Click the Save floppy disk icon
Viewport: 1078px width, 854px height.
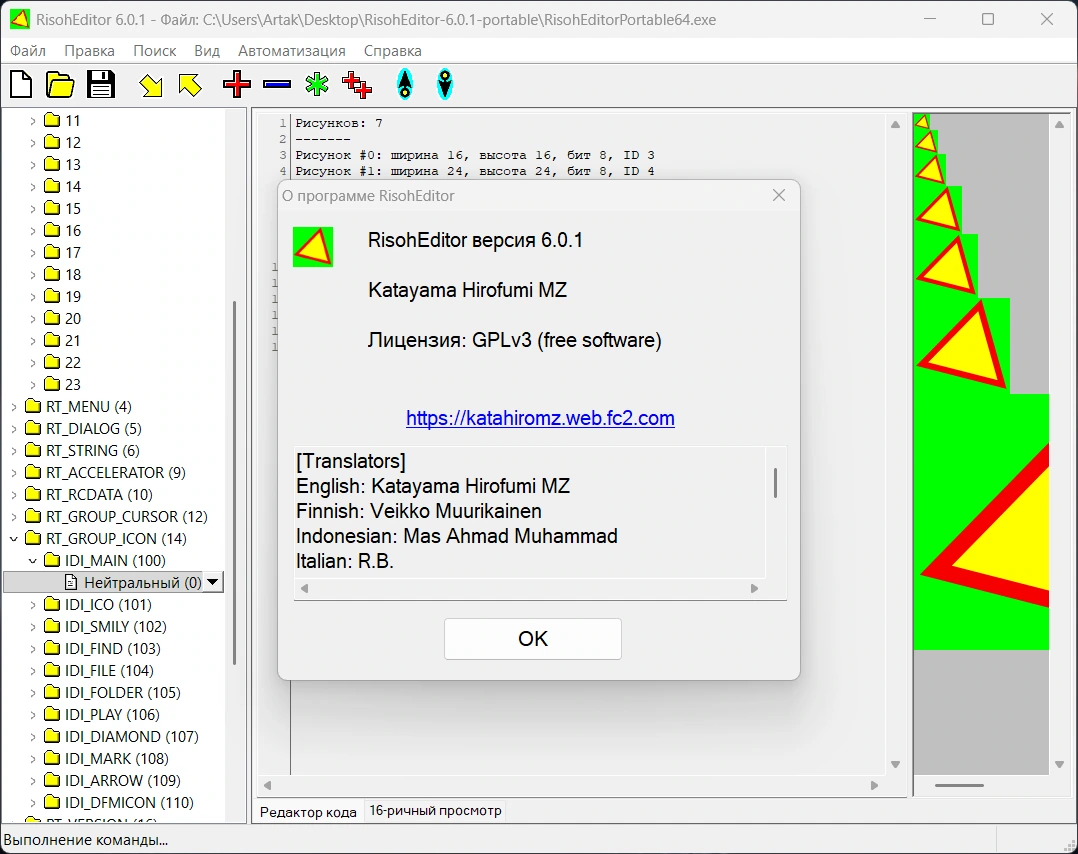tap(101, 85)
